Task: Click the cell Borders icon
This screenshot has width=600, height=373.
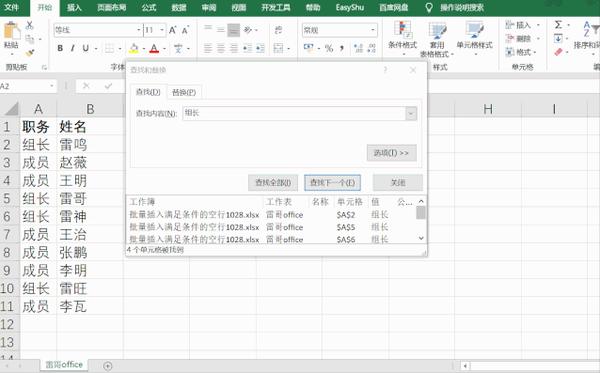Action: (109, 48)
